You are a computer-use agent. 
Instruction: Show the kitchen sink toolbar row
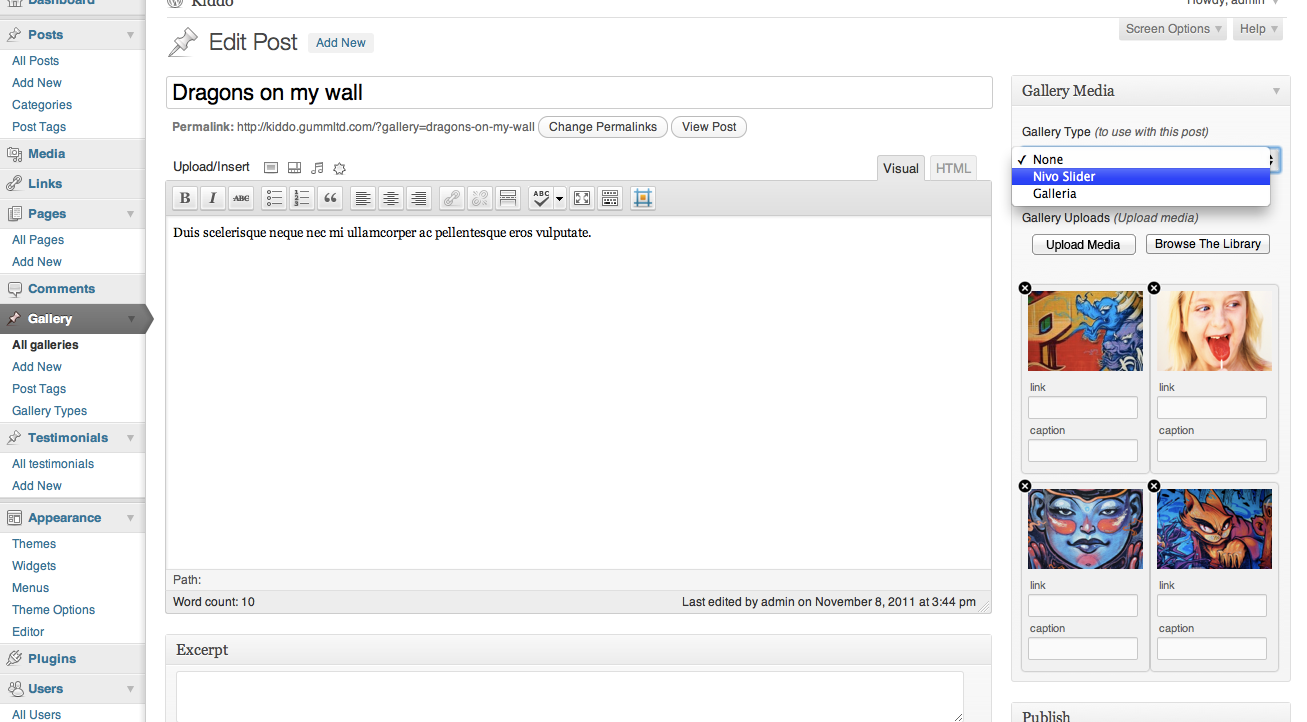pyautogui.click(x=610, y=198)
